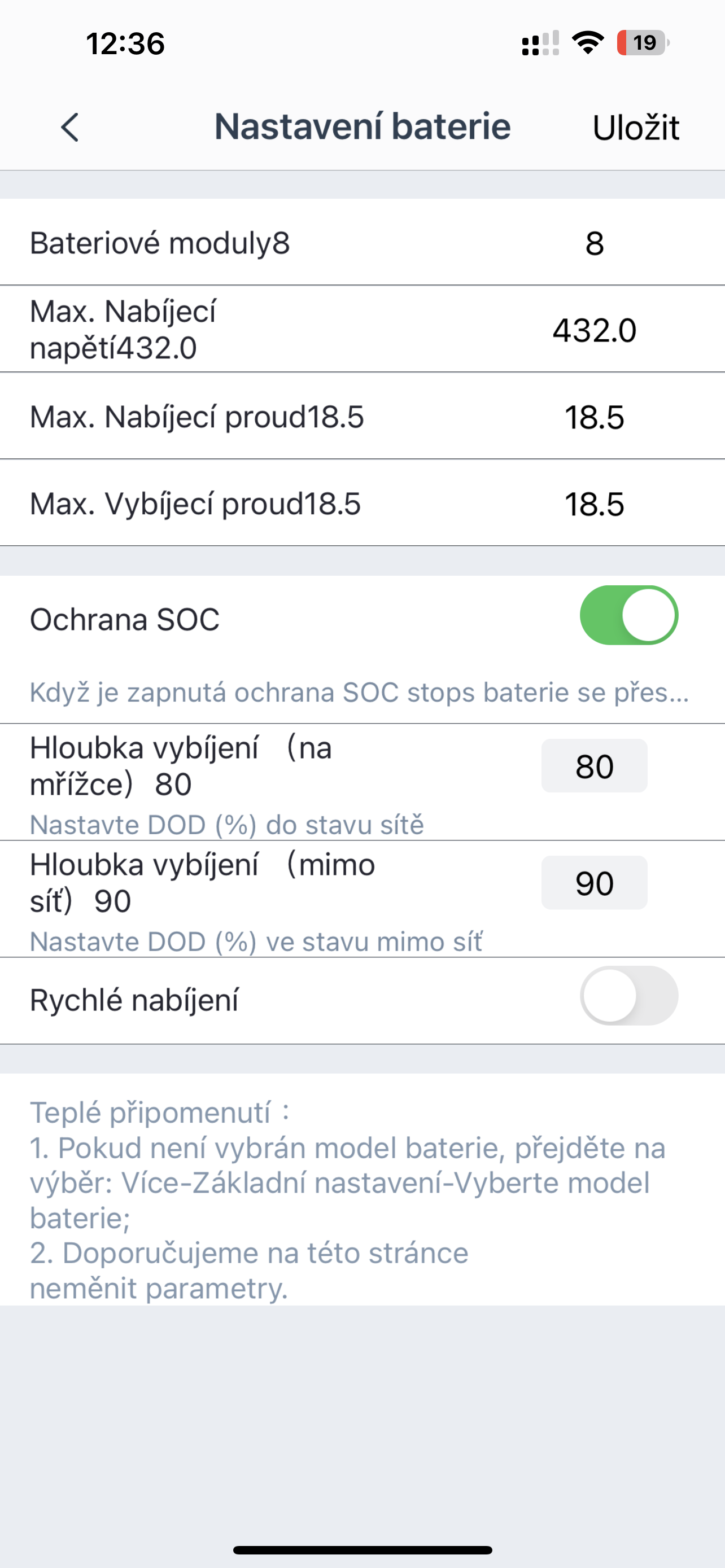The height and width of the screenshot is (1568, 725).
Task: Tap the Uložit save button
Action: point(636,128)
